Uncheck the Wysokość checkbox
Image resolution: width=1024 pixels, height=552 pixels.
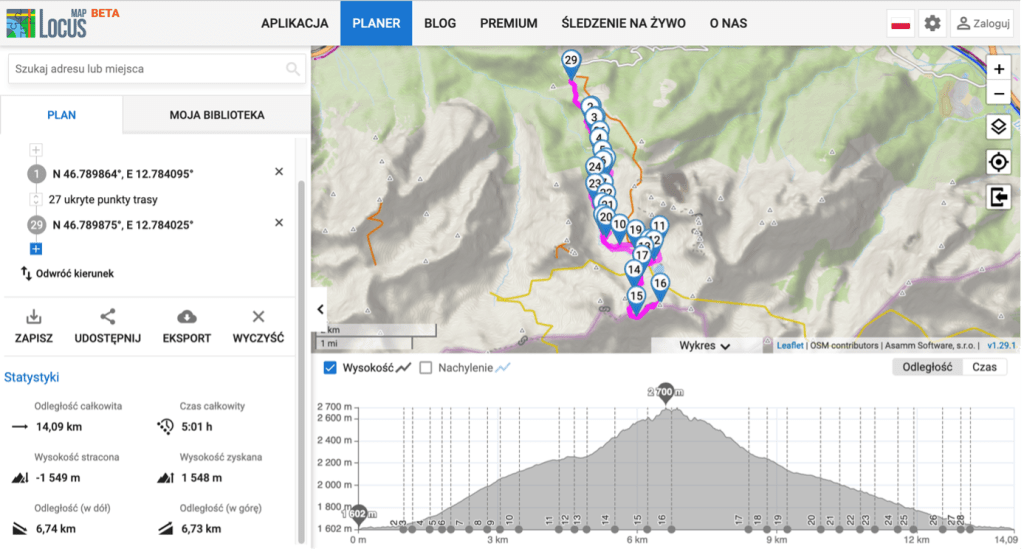(x=331, y=368)
